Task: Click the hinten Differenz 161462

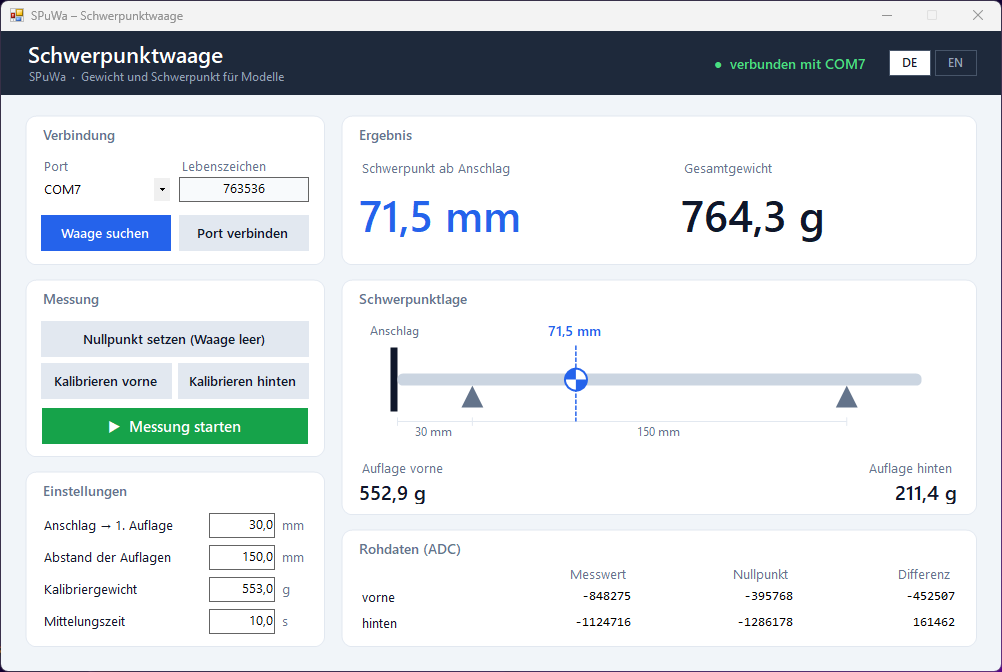Action: click(x=934, y=622)
